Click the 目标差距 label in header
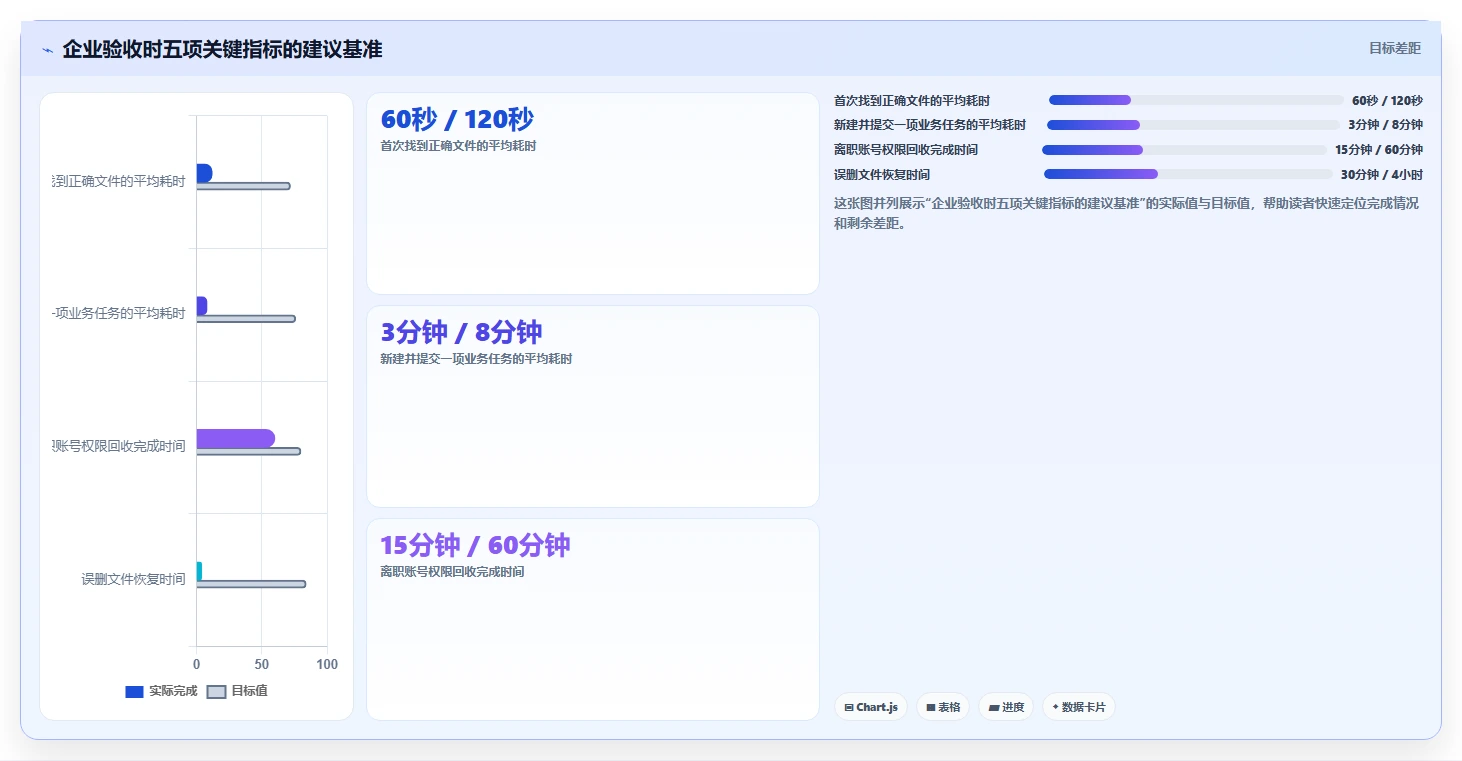Viewport: 1462px width, 761px height. [1395, 48]
